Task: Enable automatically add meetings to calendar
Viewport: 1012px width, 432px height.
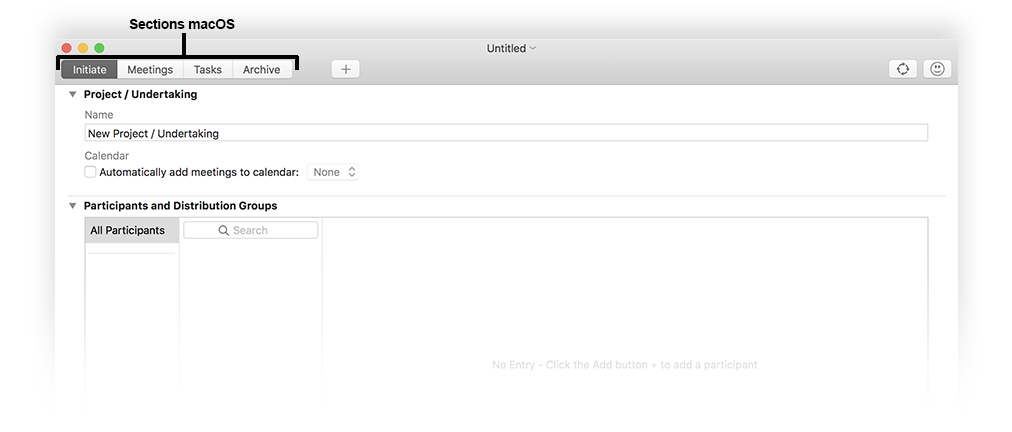Action: 90,172
